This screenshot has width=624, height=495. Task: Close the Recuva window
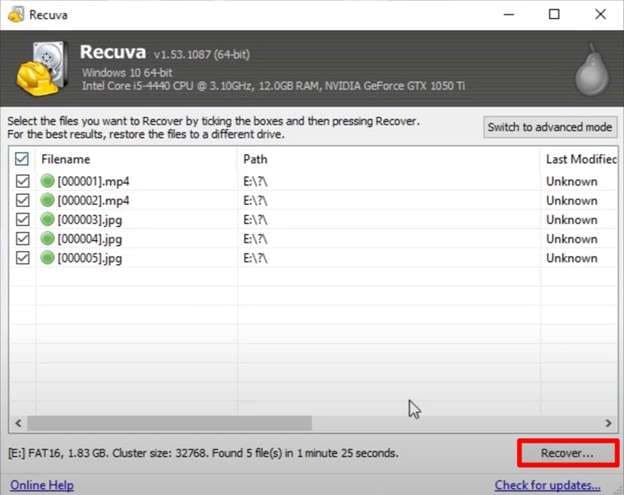(x=601, y=14)
